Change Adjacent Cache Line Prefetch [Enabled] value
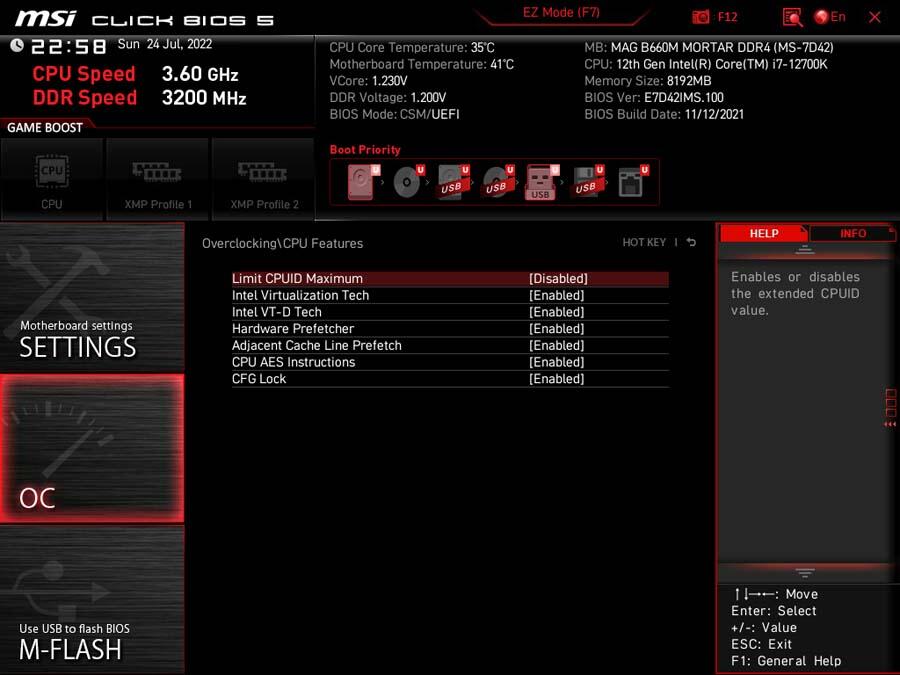This screenshot has height=675, width=900. [x=556, y=345]
